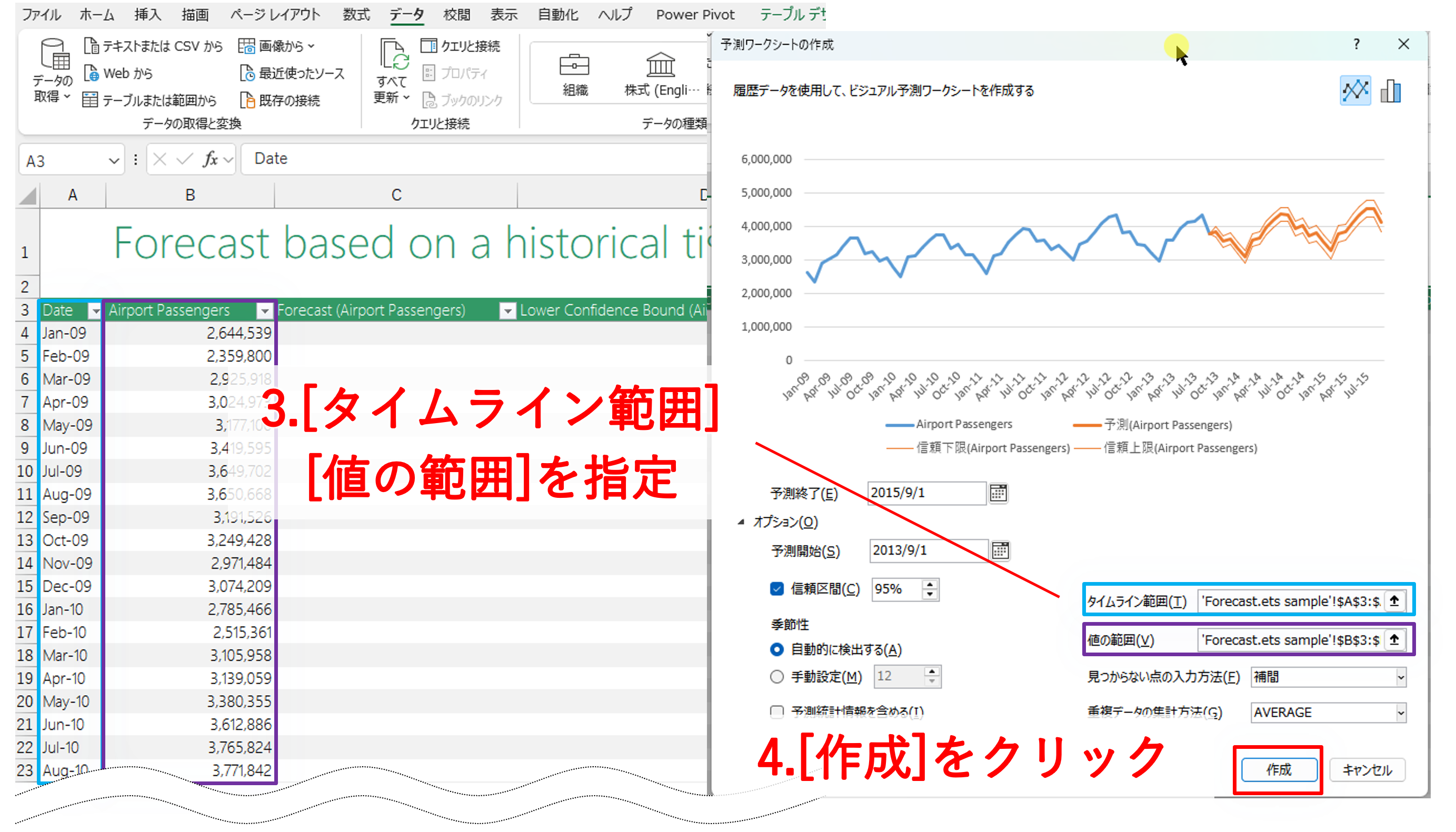Click the Webから import icon
Viewport: 1456px width, 832px height.
(x=93, y=73)
